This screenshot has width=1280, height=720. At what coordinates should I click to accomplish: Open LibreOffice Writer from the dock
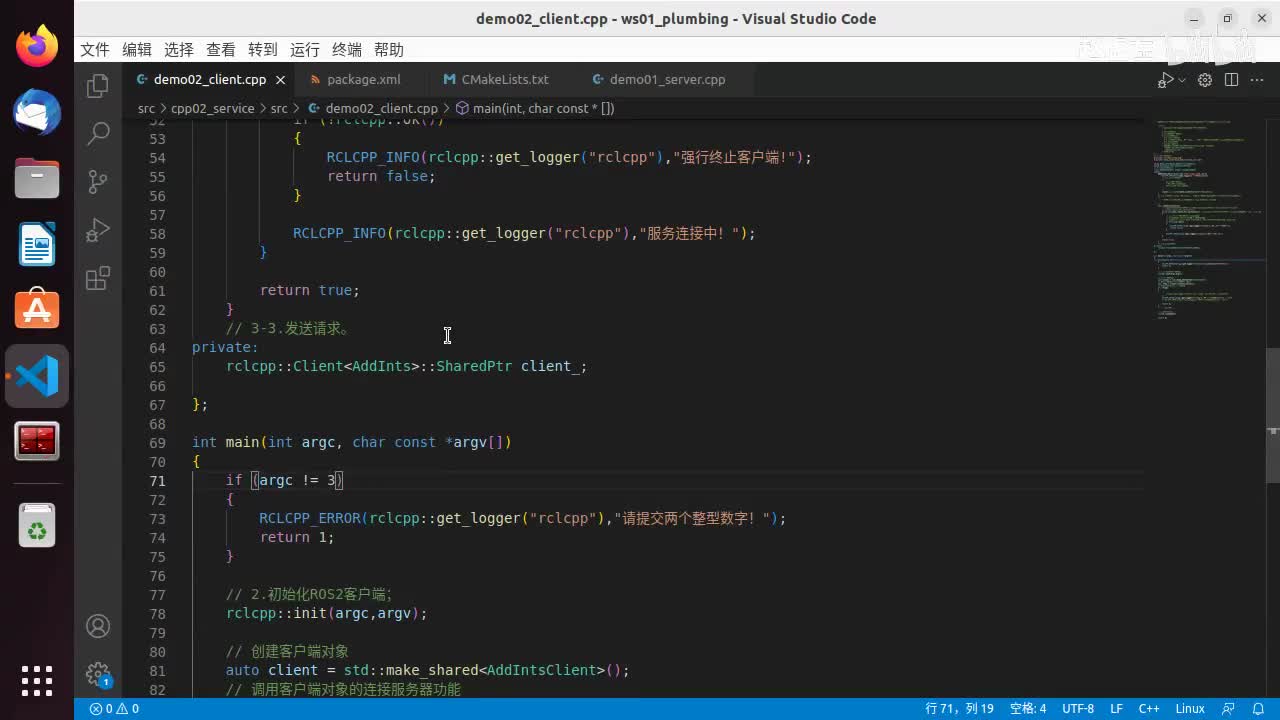(37, 244)
